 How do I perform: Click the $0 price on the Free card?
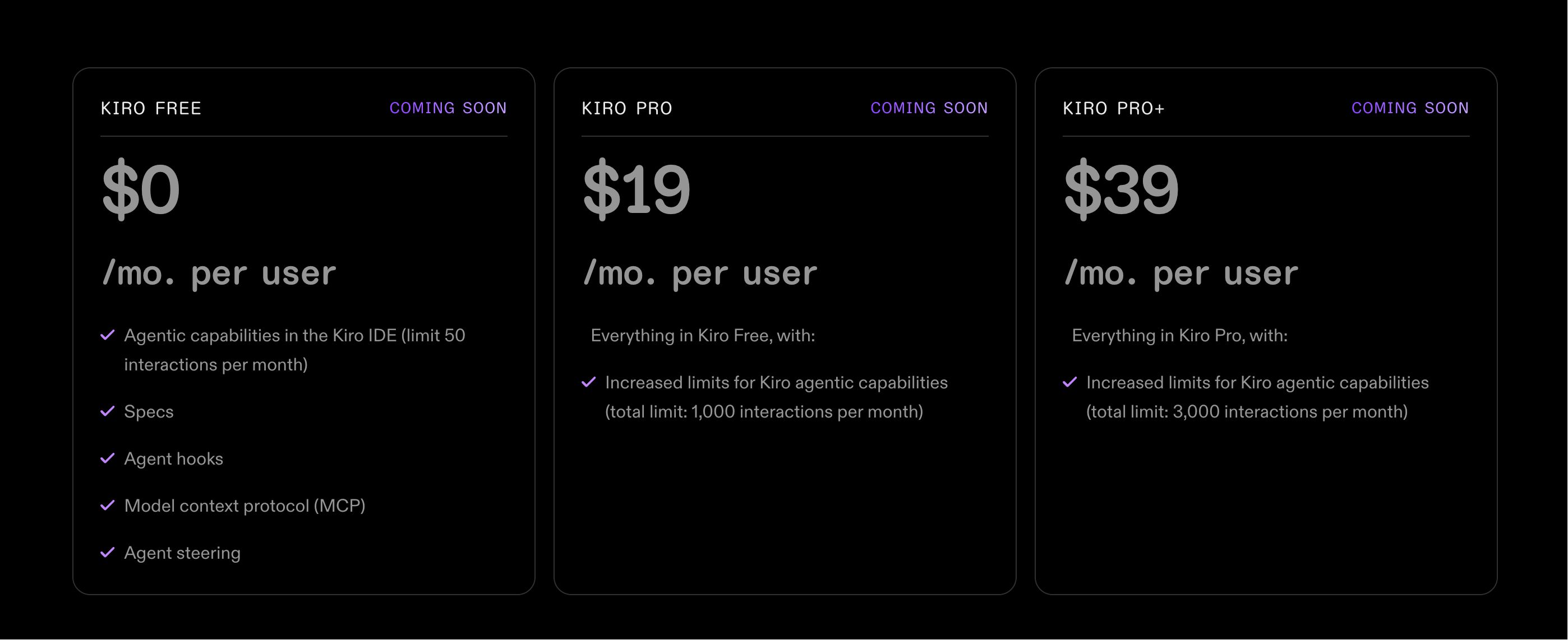[x=141, y=189]
